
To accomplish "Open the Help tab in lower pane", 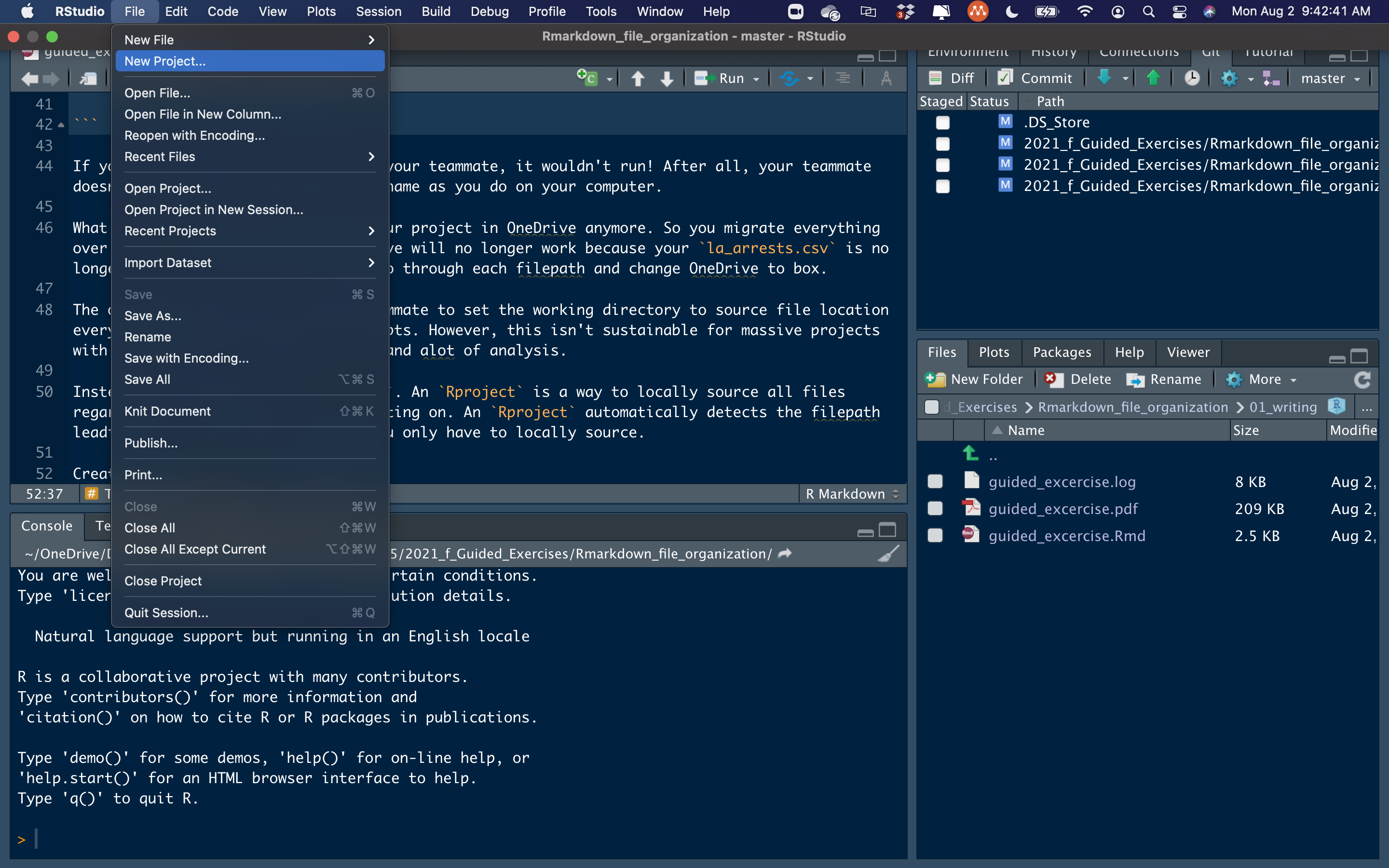I will point(1129,352).
